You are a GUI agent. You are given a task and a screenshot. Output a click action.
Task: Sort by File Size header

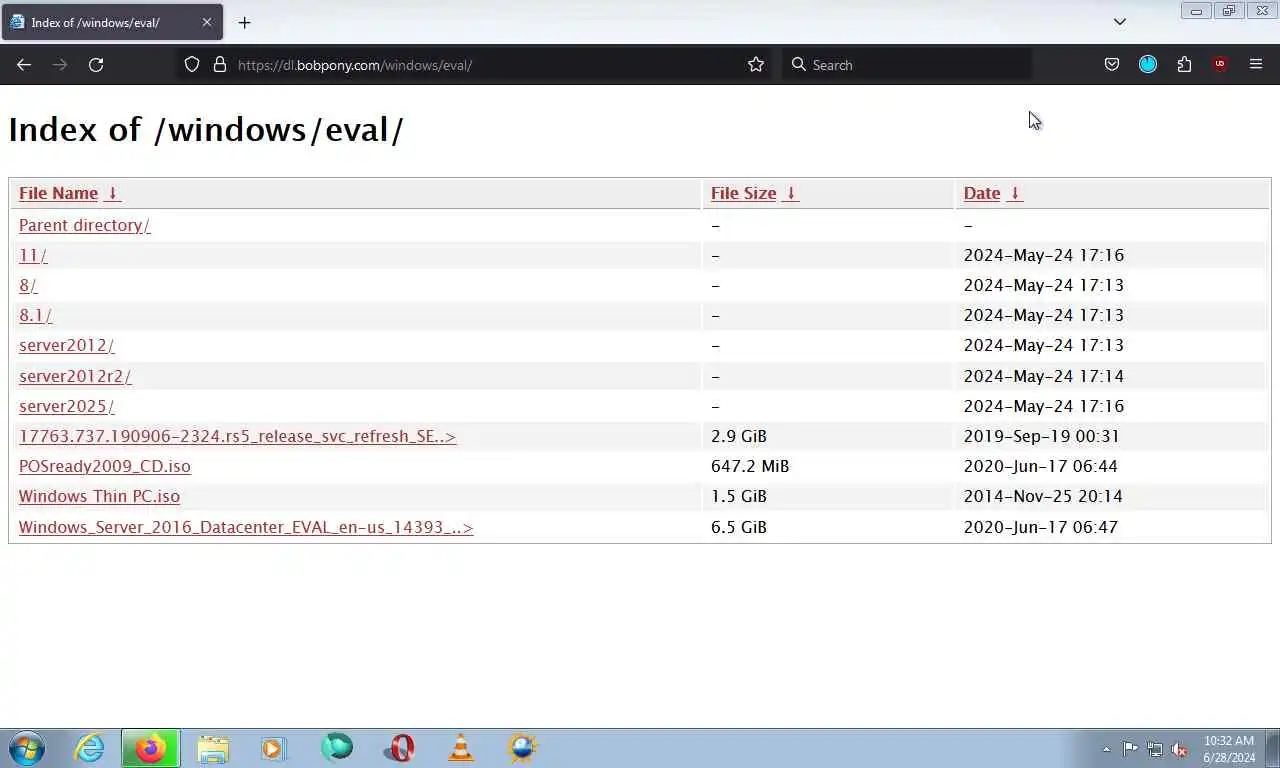(743, 193)
